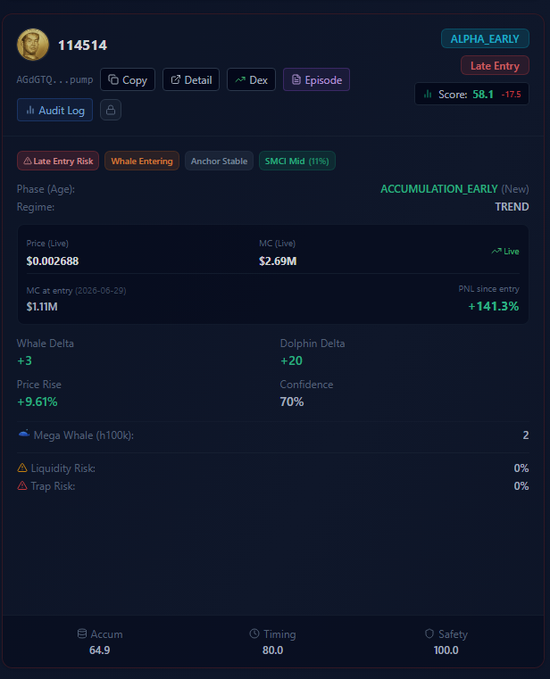This screenshot has width=550, height=679.
Task: Click the Anchor Stable tag
Action: (219, 161)
